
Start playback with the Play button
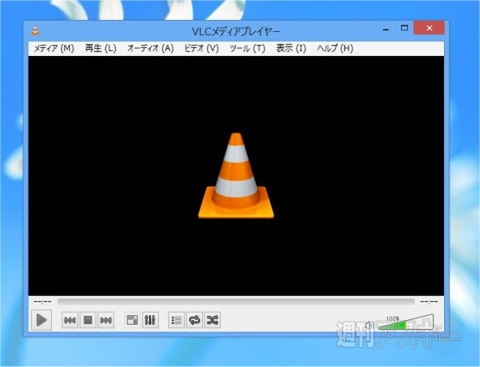point(41,320)
